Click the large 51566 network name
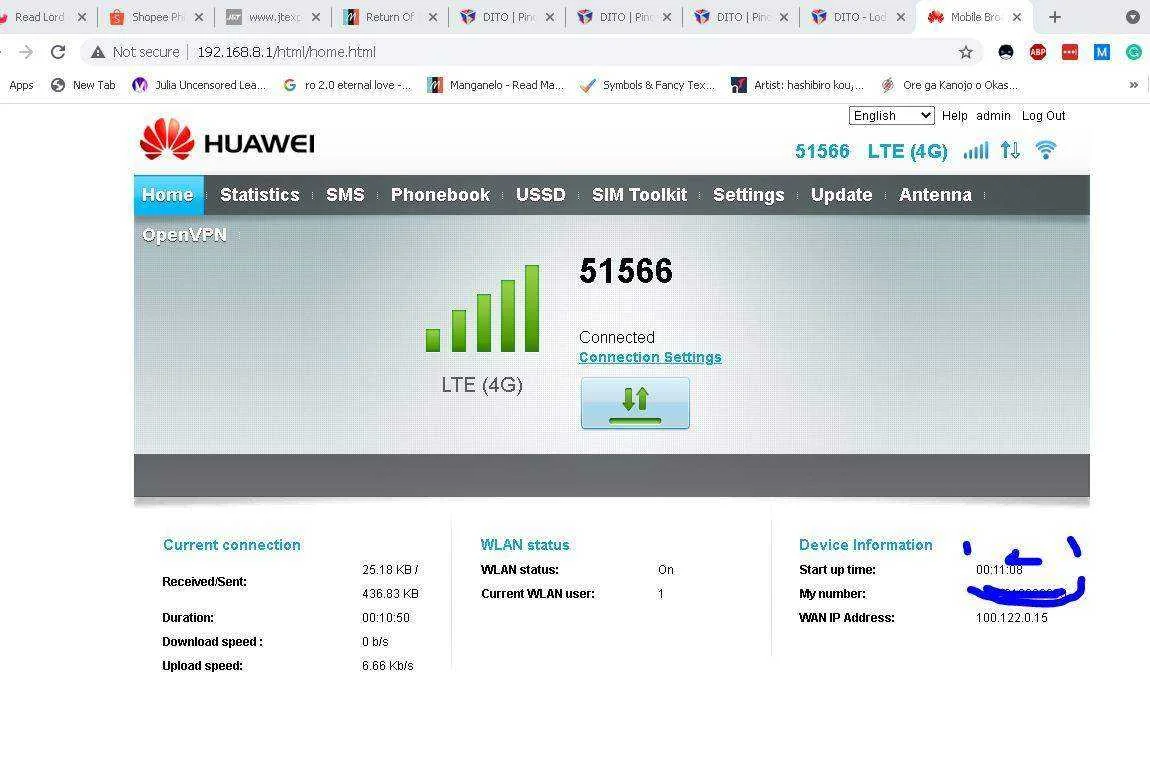Image resolution: width=1150 pixels, height=760 pixels. 626,271
